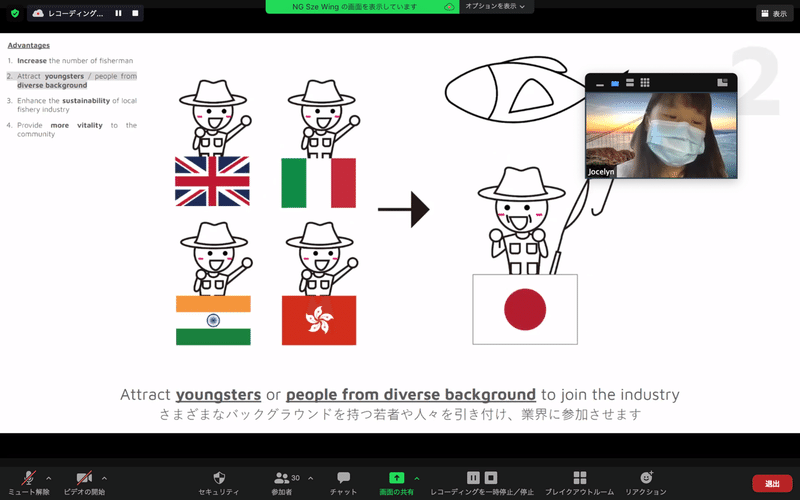Click the participant count 30
This screenshot has width=800, height=500.
pyautogui.click(x=295, y=478)
